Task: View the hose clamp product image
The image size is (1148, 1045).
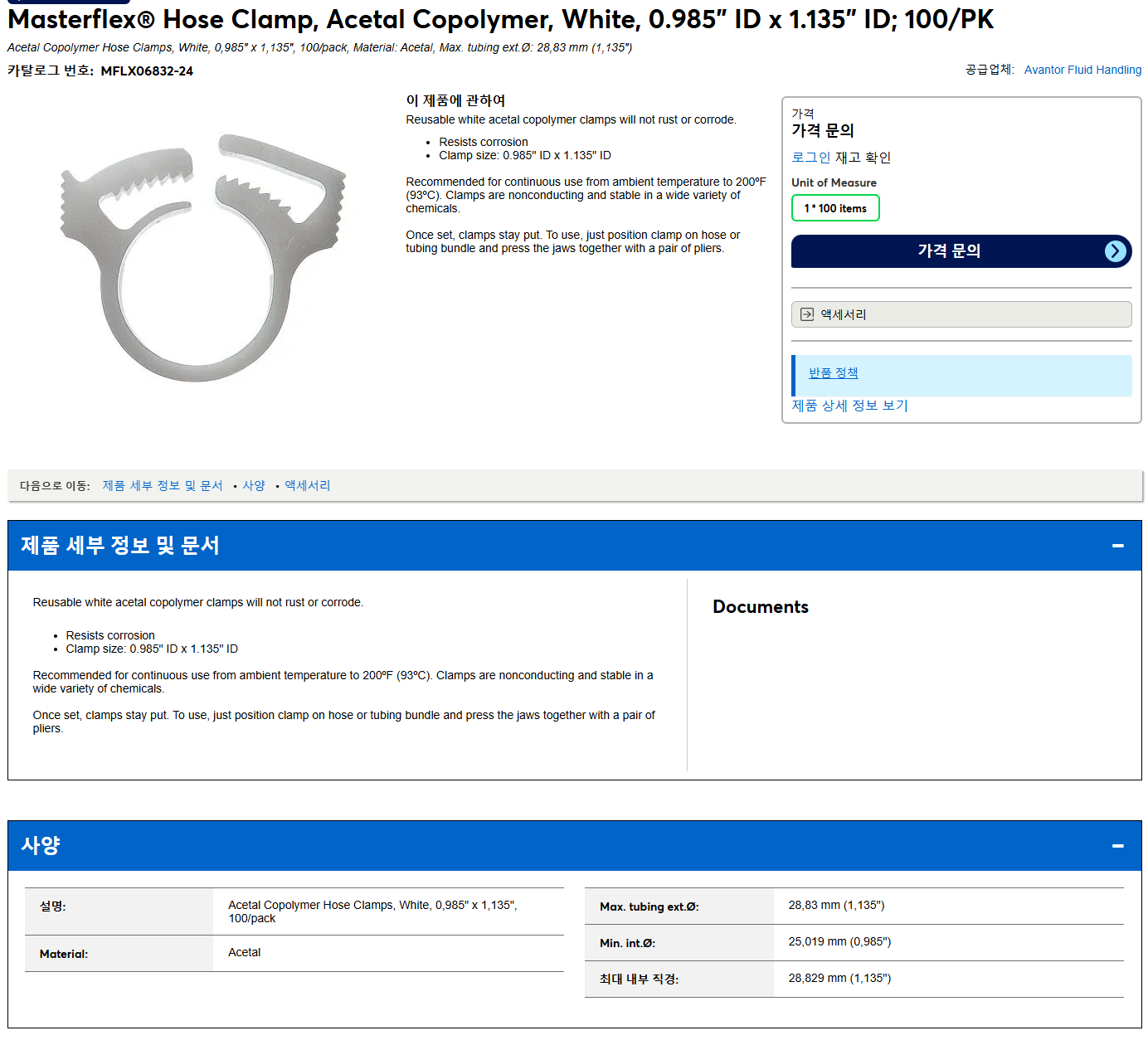Action: (203, 257)
